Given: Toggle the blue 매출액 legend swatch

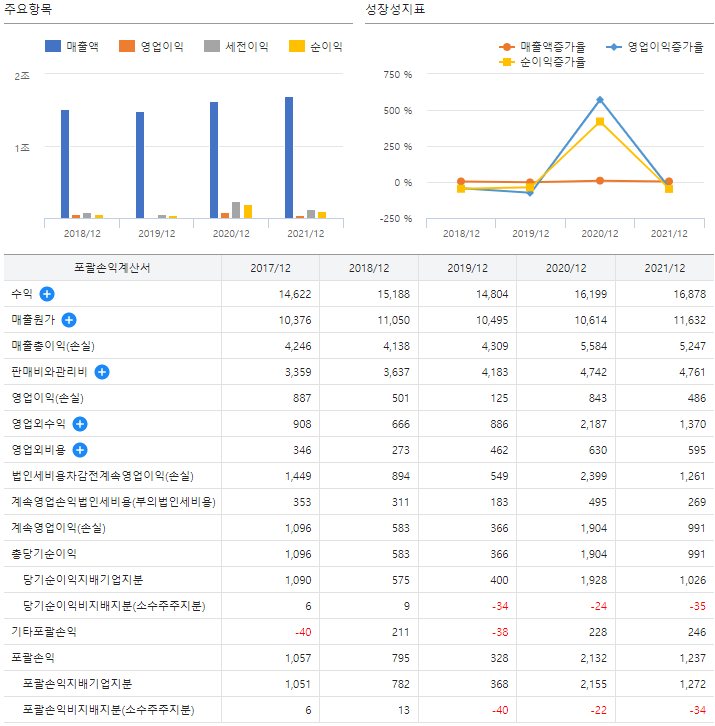Looking at the screenshot, I should pyautogui.click(x=53, y=46).
